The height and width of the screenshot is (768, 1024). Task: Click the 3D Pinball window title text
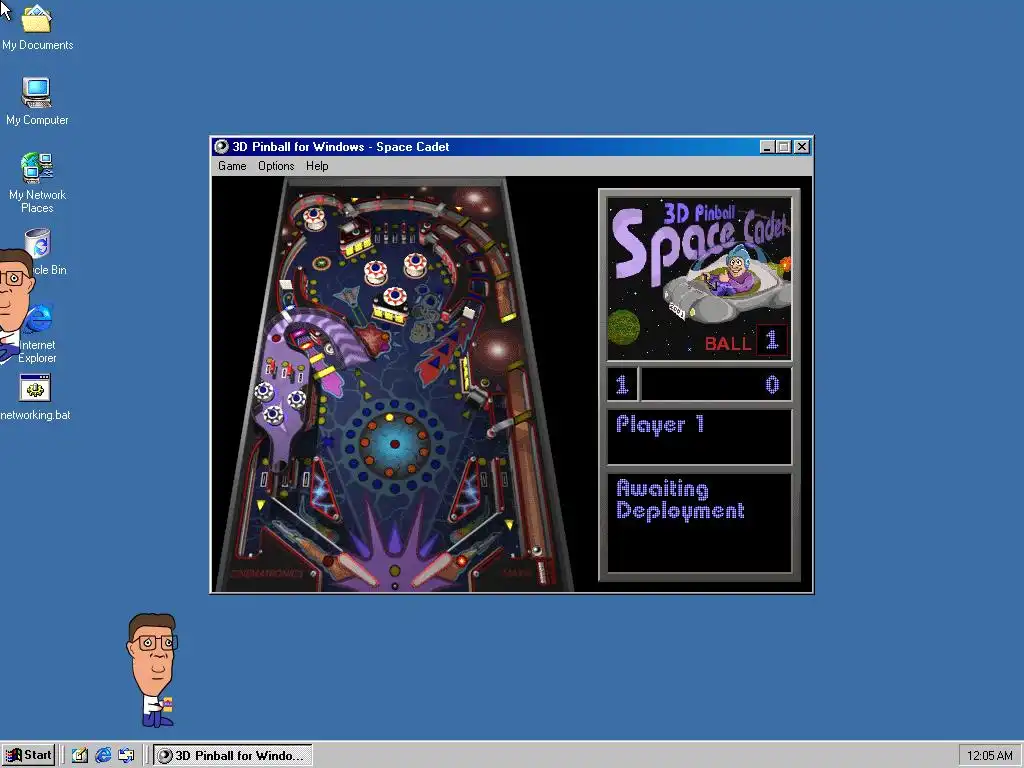340,147
